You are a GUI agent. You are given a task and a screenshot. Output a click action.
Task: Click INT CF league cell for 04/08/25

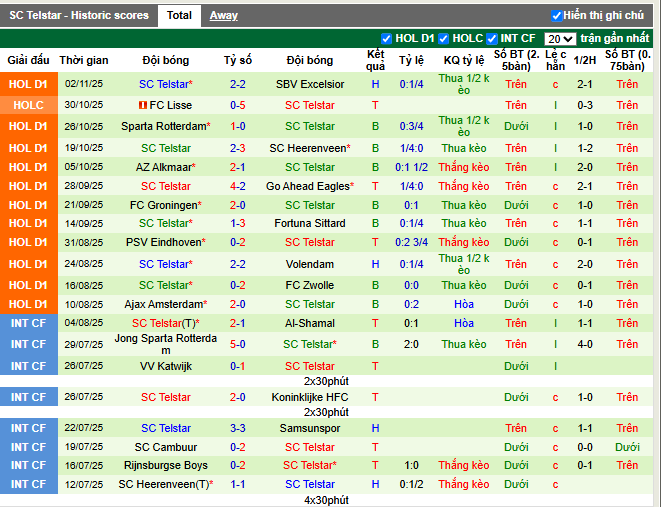click(x=29, y=323)
